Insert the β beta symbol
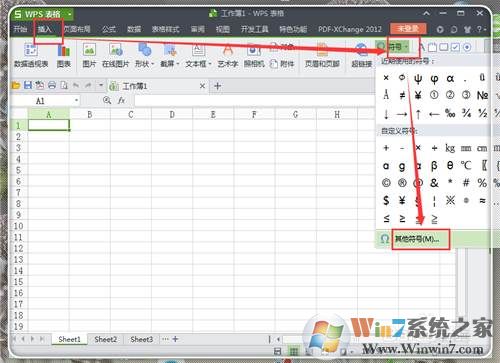 coord(434,165)
